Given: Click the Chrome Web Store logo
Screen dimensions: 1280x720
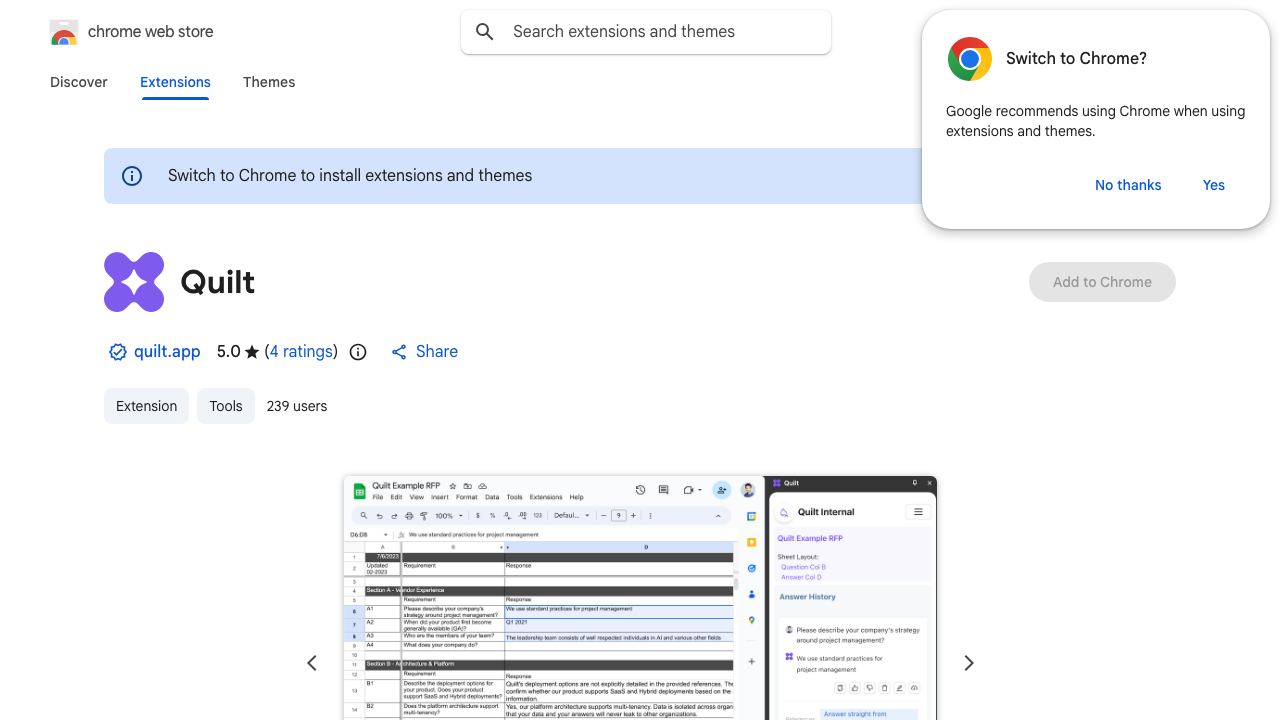Looking at the screenshot, I should tap(64, 32).
